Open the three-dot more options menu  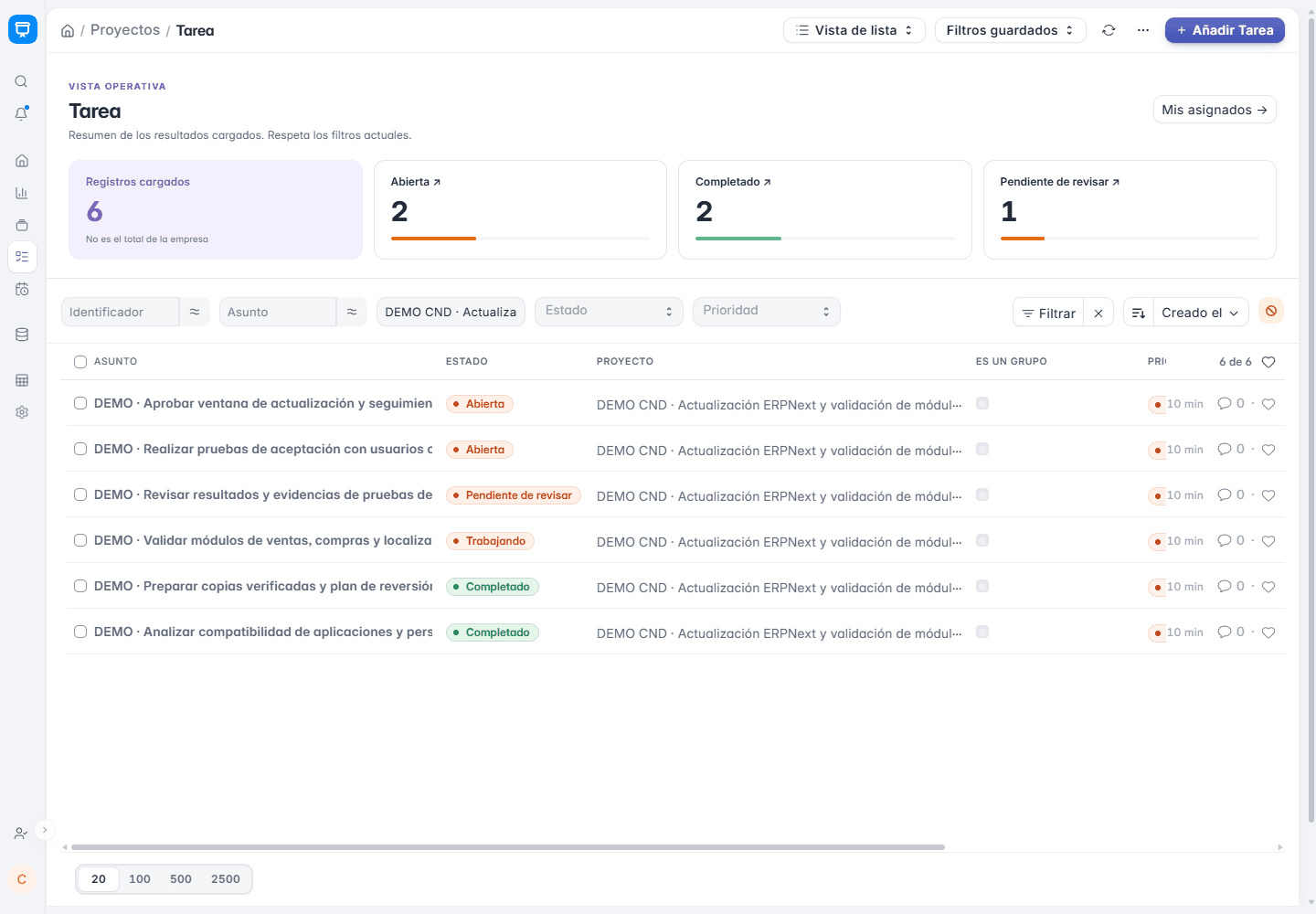click(x=1143, y=30)
